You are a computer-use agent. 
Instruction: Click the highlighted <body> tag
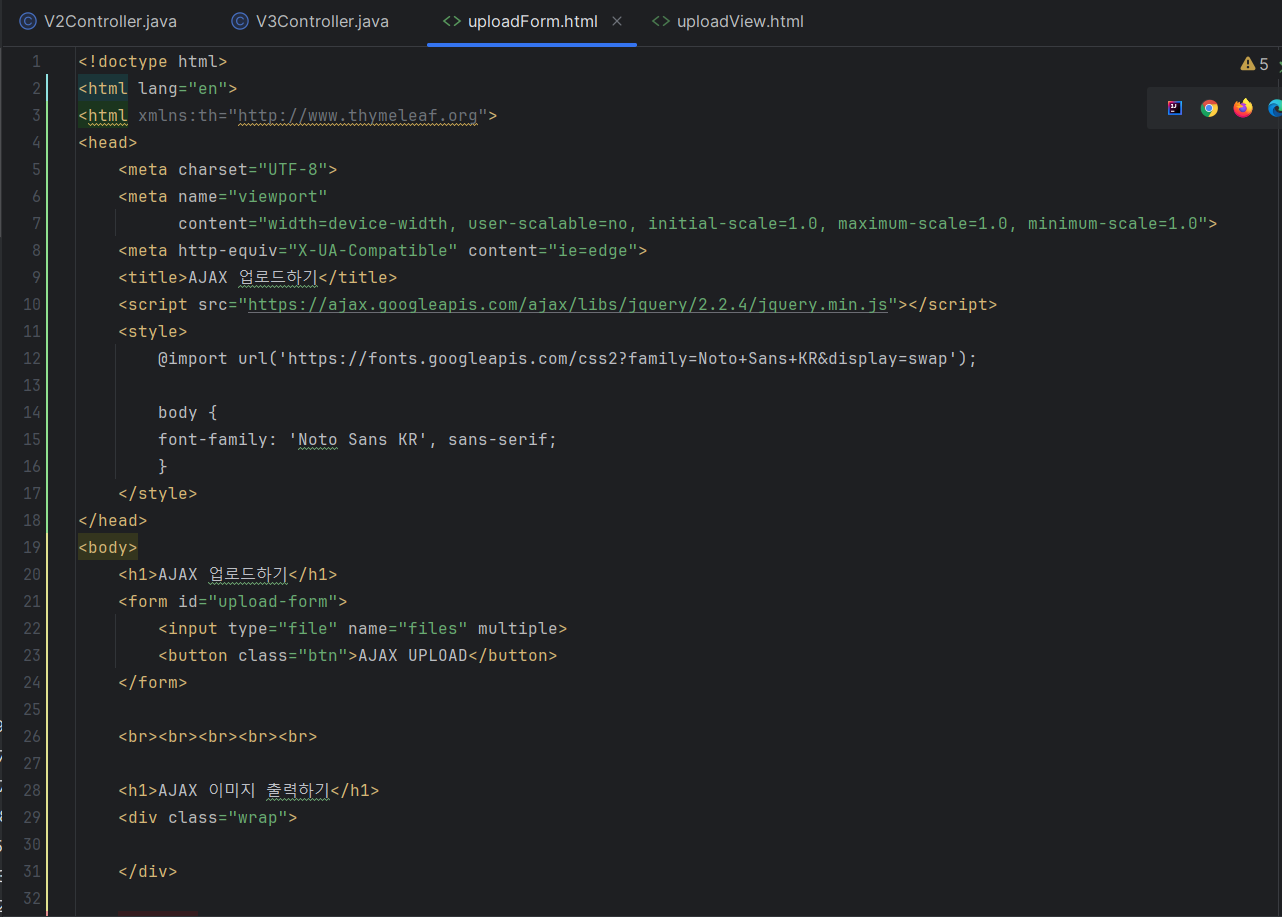108,548
